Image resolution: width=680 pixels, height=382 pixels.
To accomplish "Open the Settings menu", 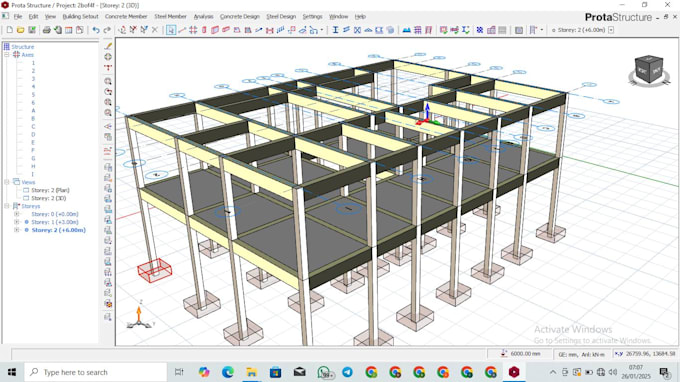I will coord(312,16).
